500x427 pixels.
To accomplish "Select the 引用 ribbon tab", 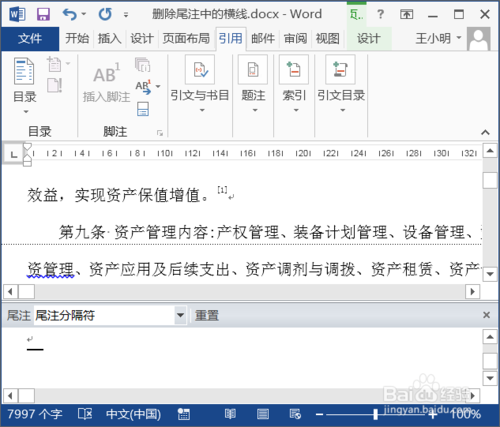I will (x=231, y=39).
